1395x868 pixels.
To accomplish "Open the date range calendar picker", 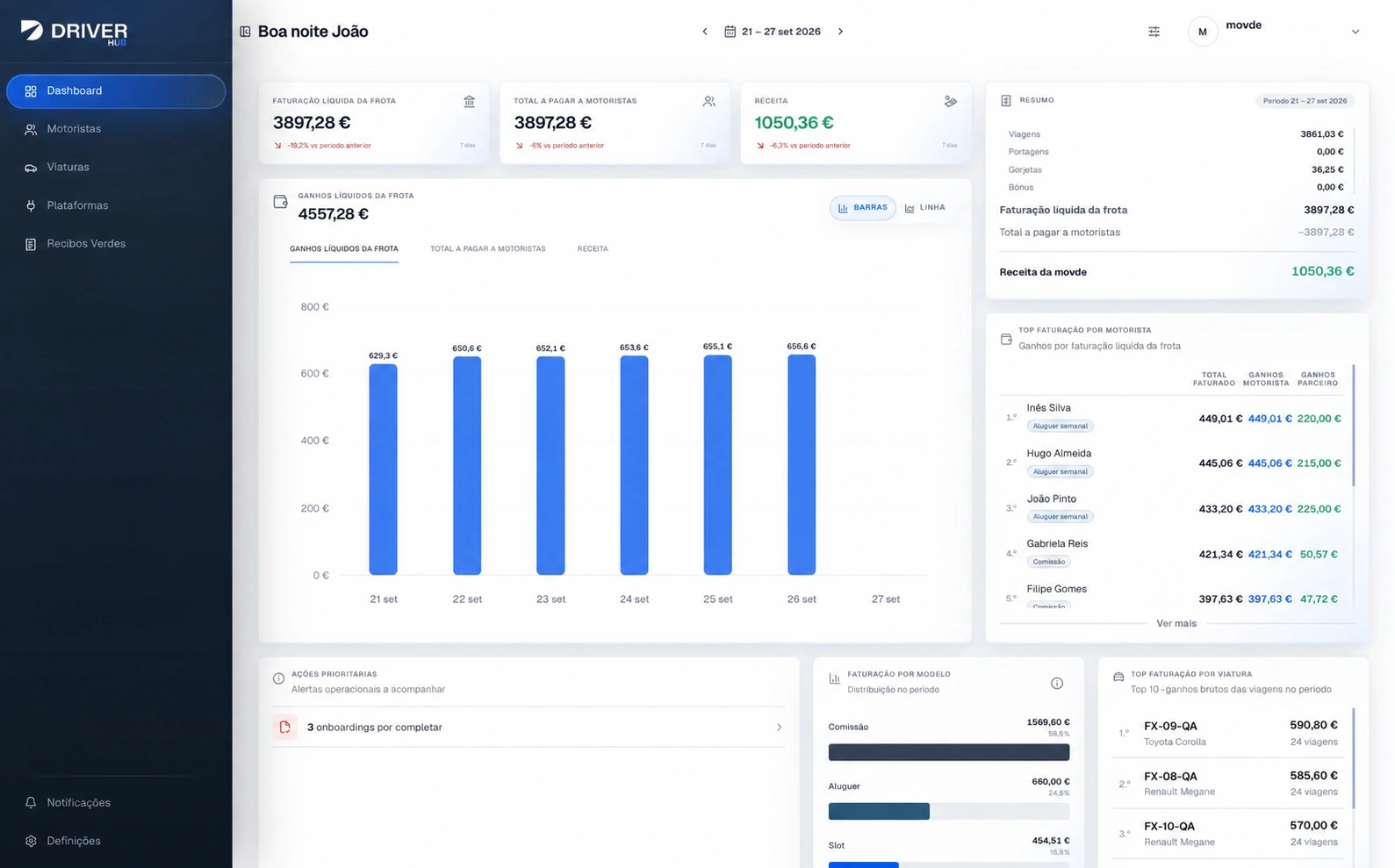I will coord(773,32).
